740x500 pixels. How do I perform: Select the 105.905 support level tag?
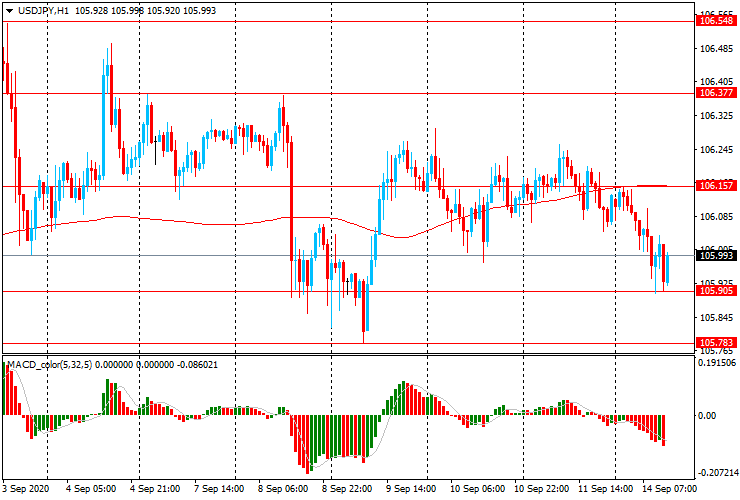(x=716, y=292)
